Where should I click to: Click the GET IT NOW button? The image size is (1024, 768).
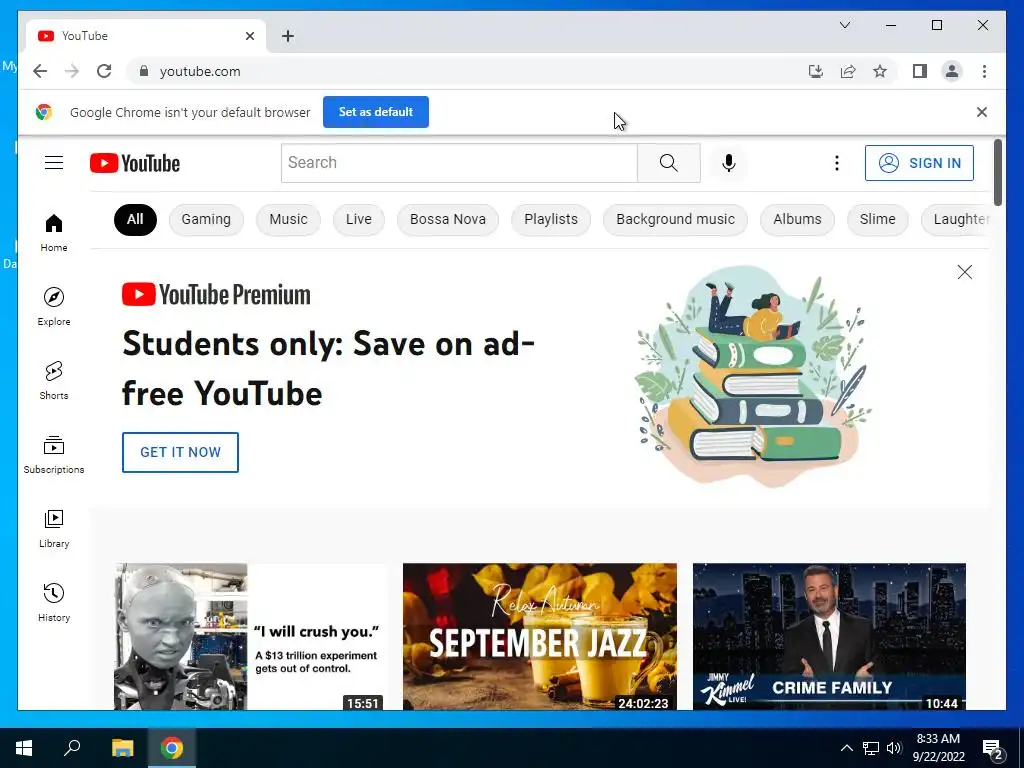180,452
